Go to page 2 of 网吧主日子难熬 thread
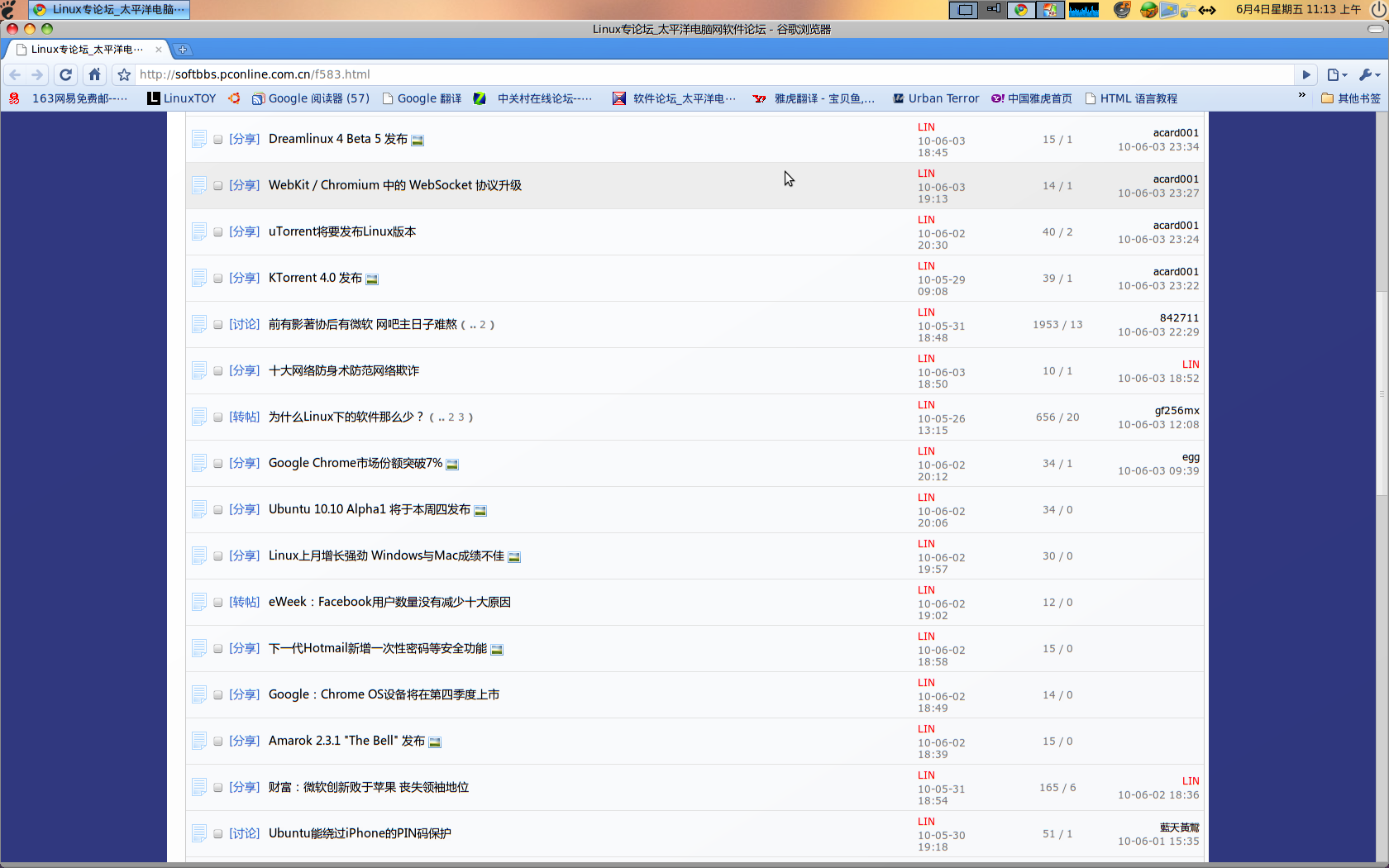Viewport: 1389px width, 868px height. [x=483, y=325]
